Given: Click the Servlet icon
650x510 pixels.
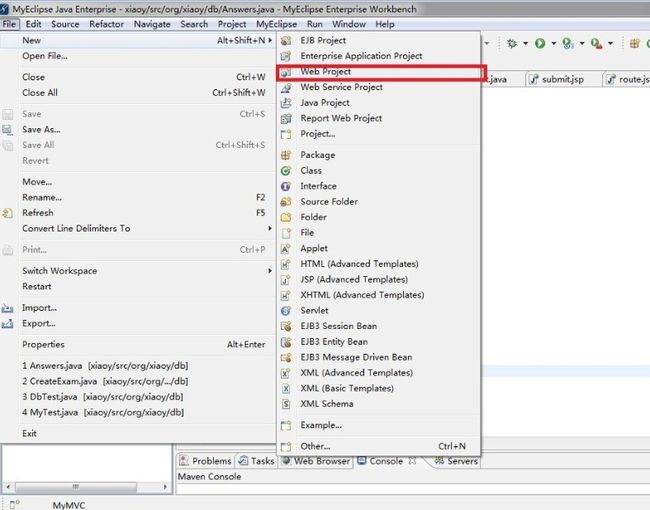Looking at the screenshot, I should pos(286,311).
